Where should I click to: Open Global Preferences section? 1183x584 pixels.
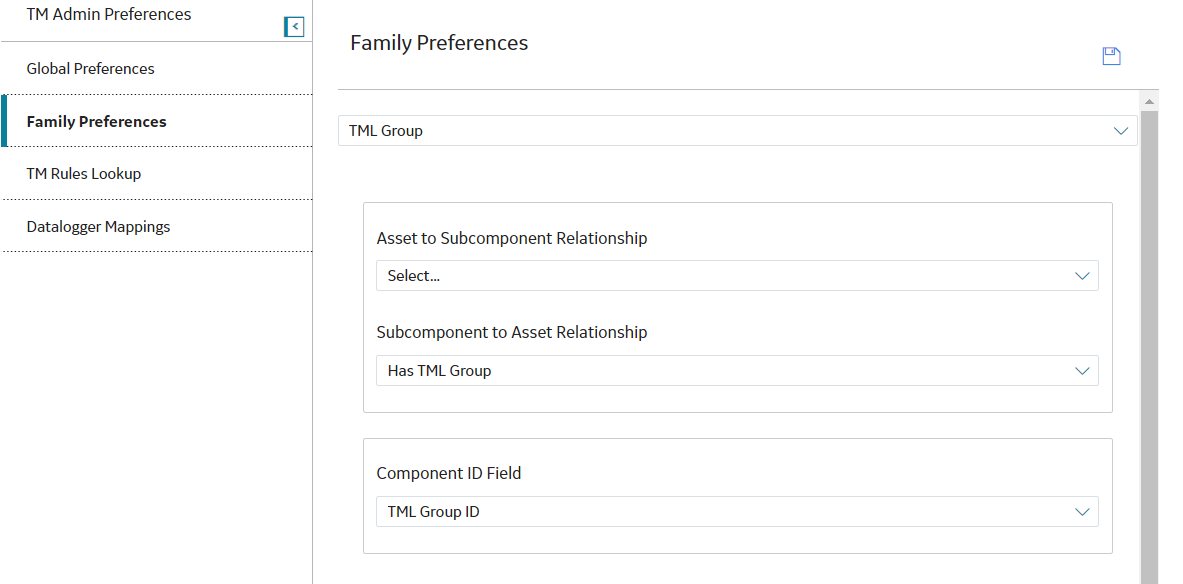pos(157,69)
